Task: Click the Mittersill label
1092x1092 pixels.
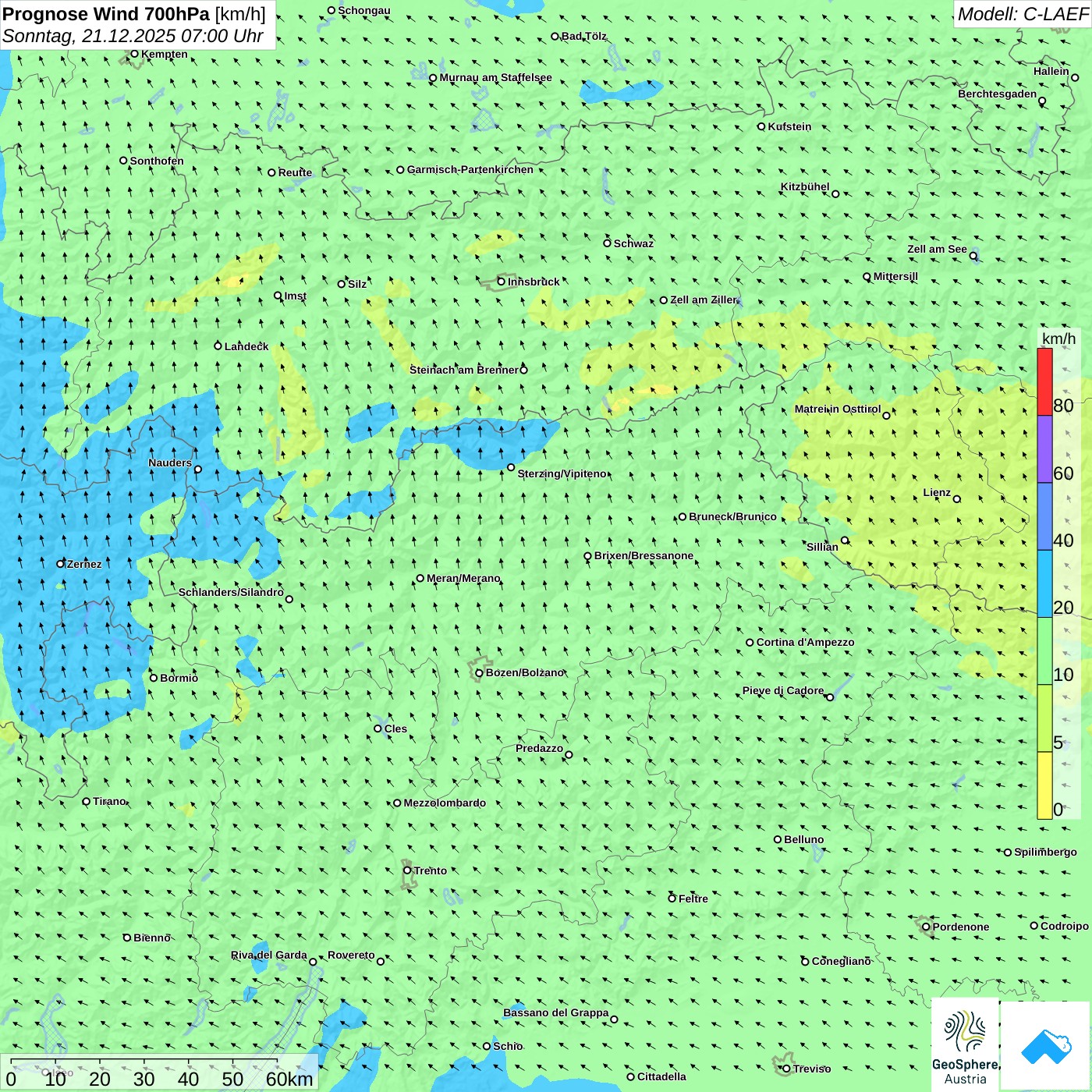Action: point(895,276)
